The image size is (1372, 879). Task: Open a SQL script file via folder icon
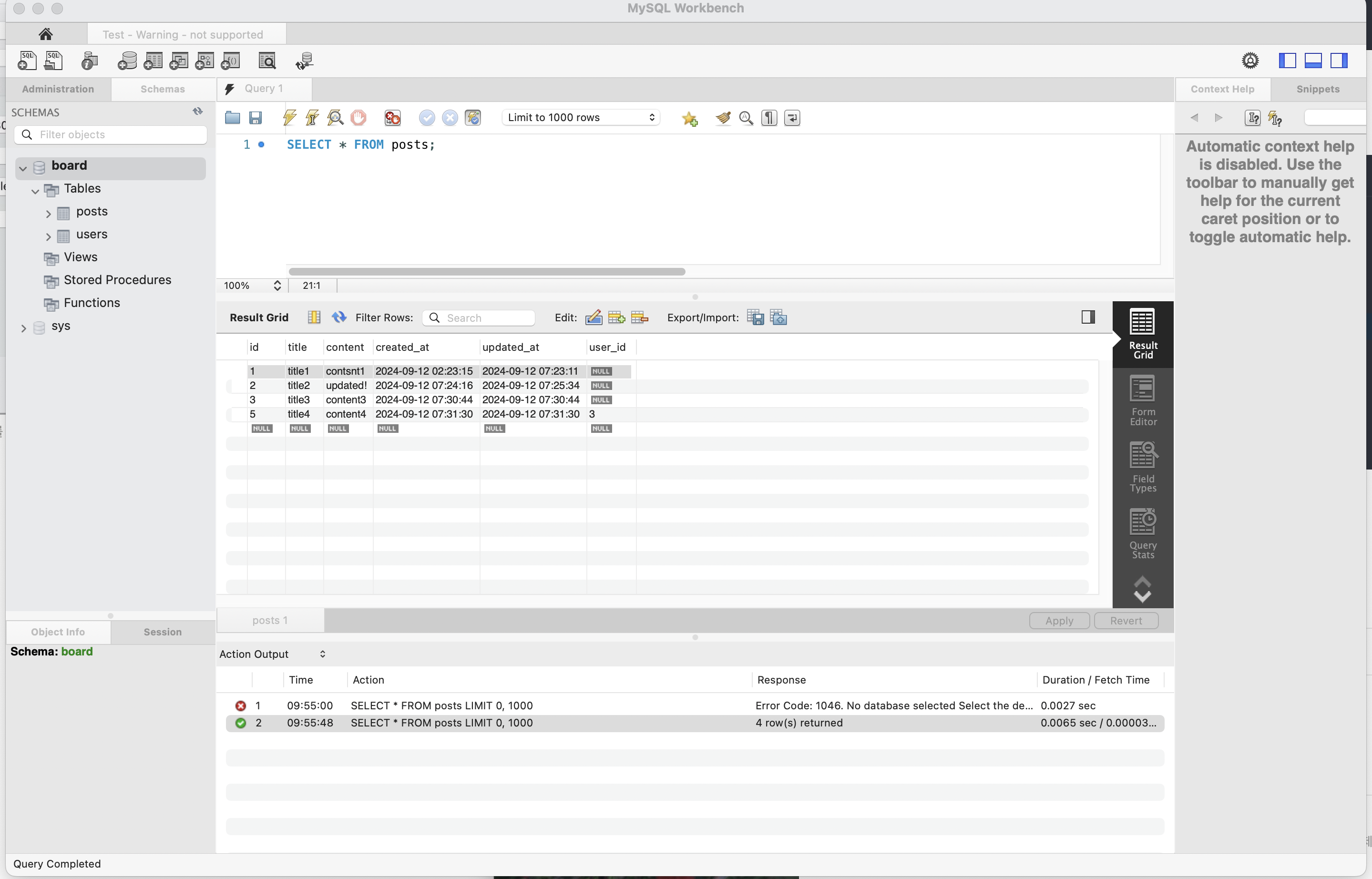tap(232, 118)
